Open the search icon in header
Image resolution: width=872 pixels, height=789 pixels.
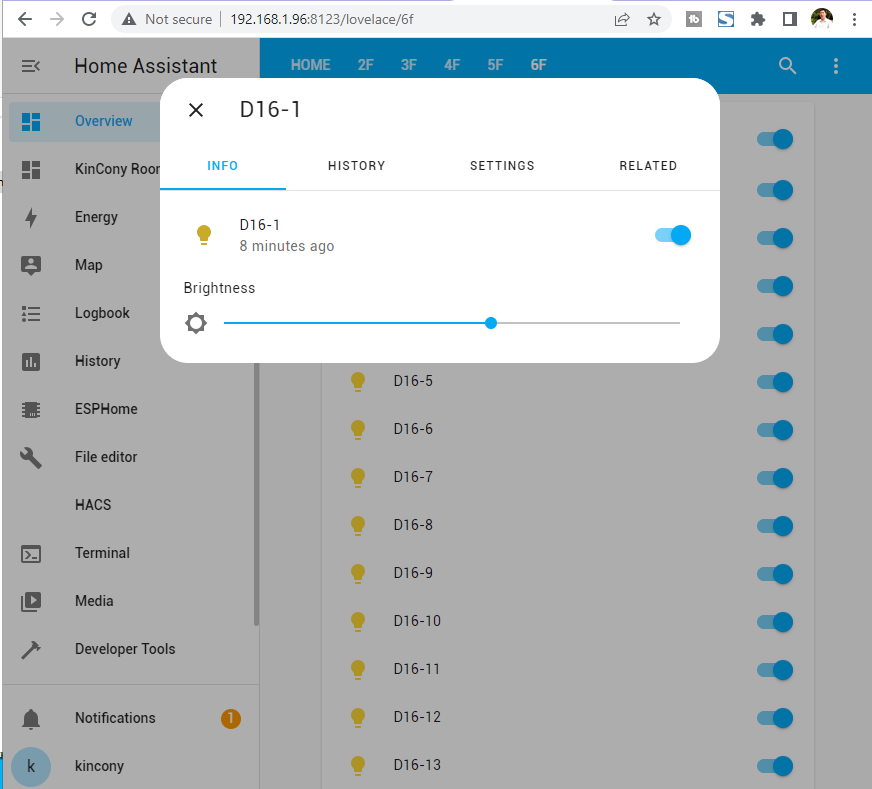788,66
